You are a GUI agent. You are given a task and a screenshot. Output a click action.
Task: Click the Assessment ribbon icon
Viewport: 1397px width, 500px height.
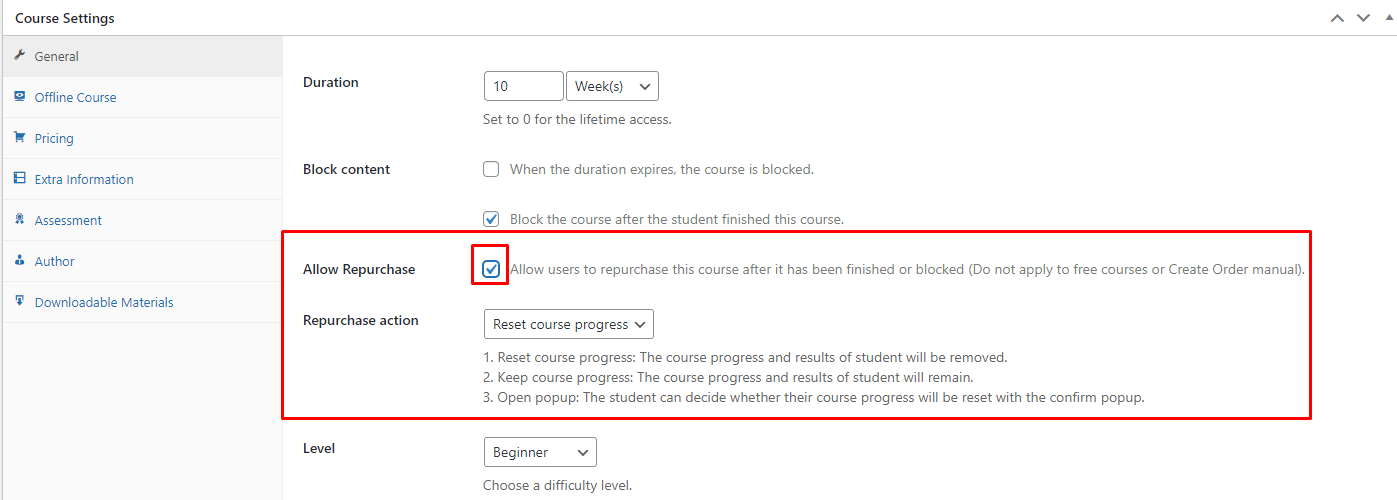coord(19,220)
